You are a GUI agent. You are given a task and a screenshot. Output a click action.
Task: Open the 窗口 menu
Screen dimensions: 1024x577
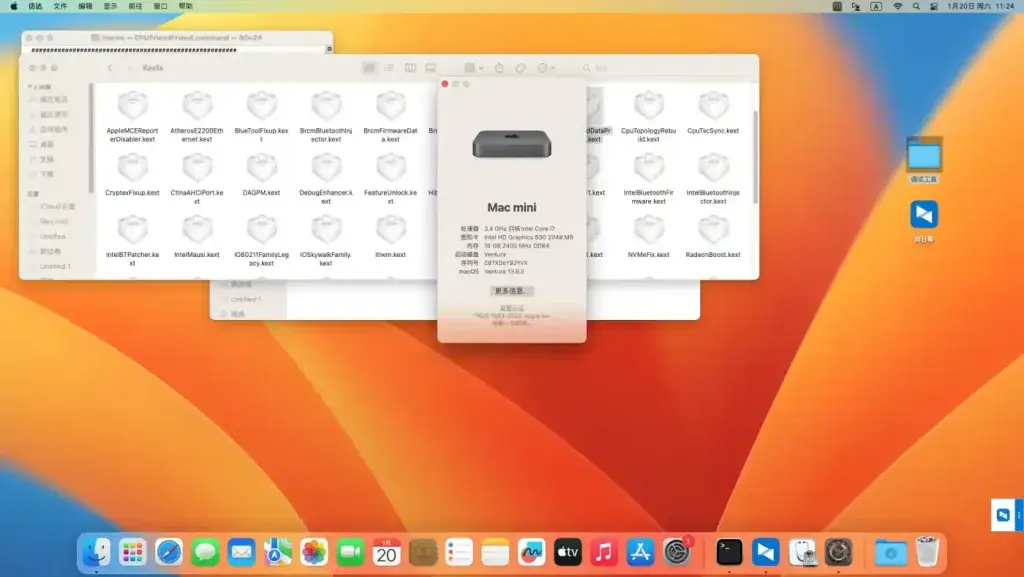click(161, 6)
